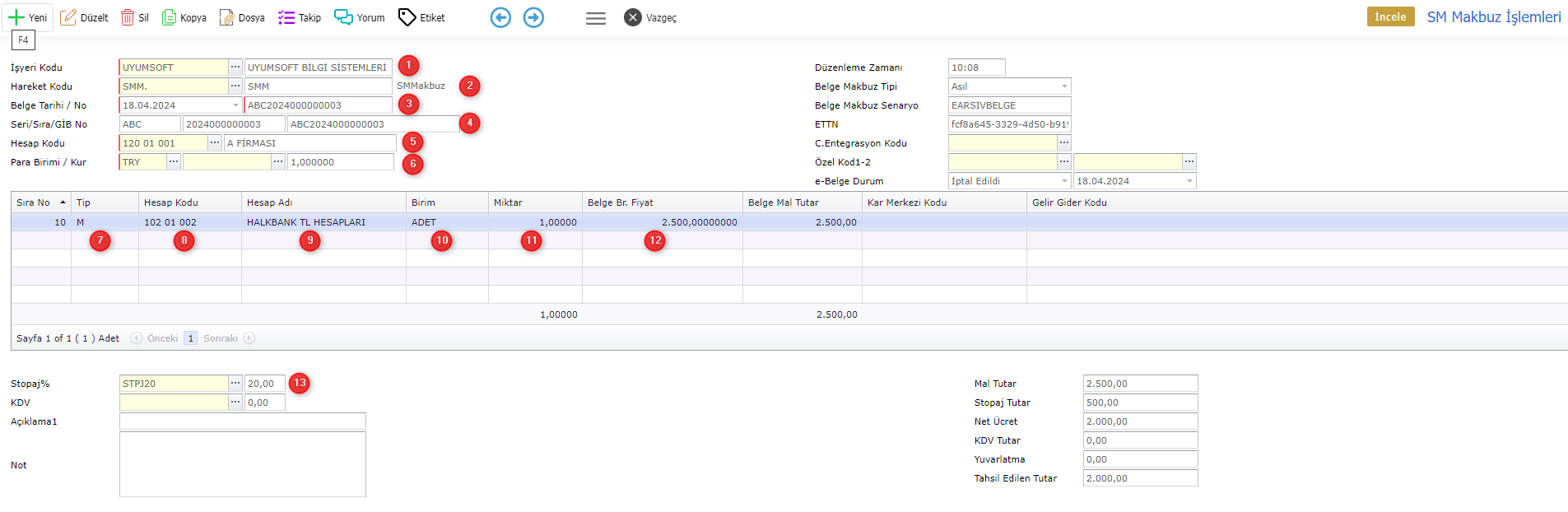Click the Belge No ABC2024000000003 field

(319, 105)
